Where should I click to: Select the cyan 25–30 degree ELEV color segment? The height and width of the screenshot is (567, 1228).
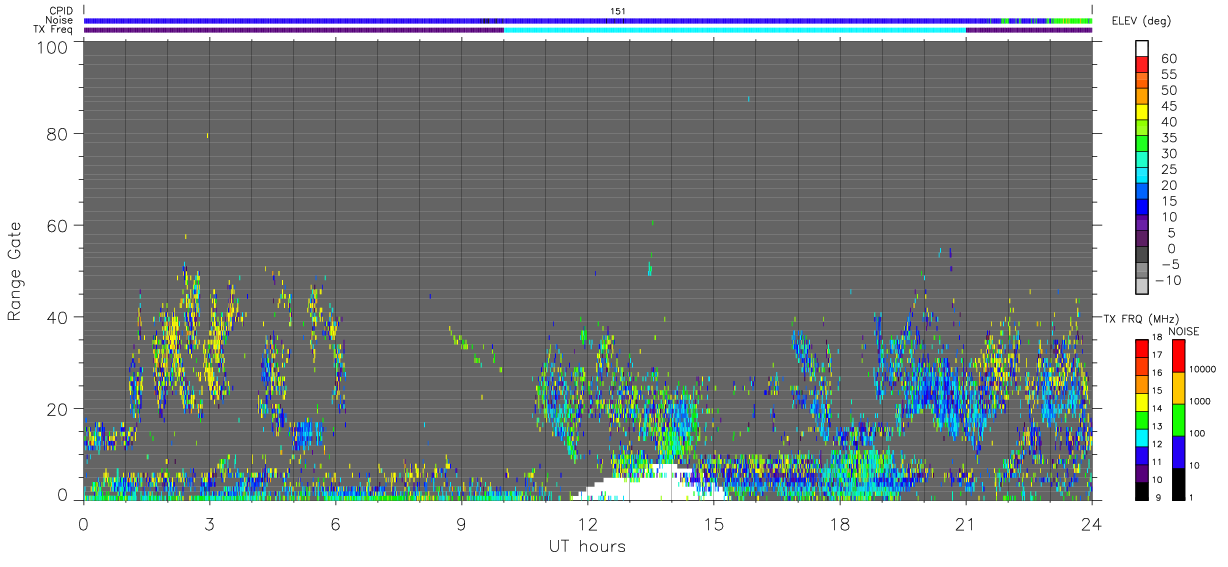click(x=1142, y=159)
